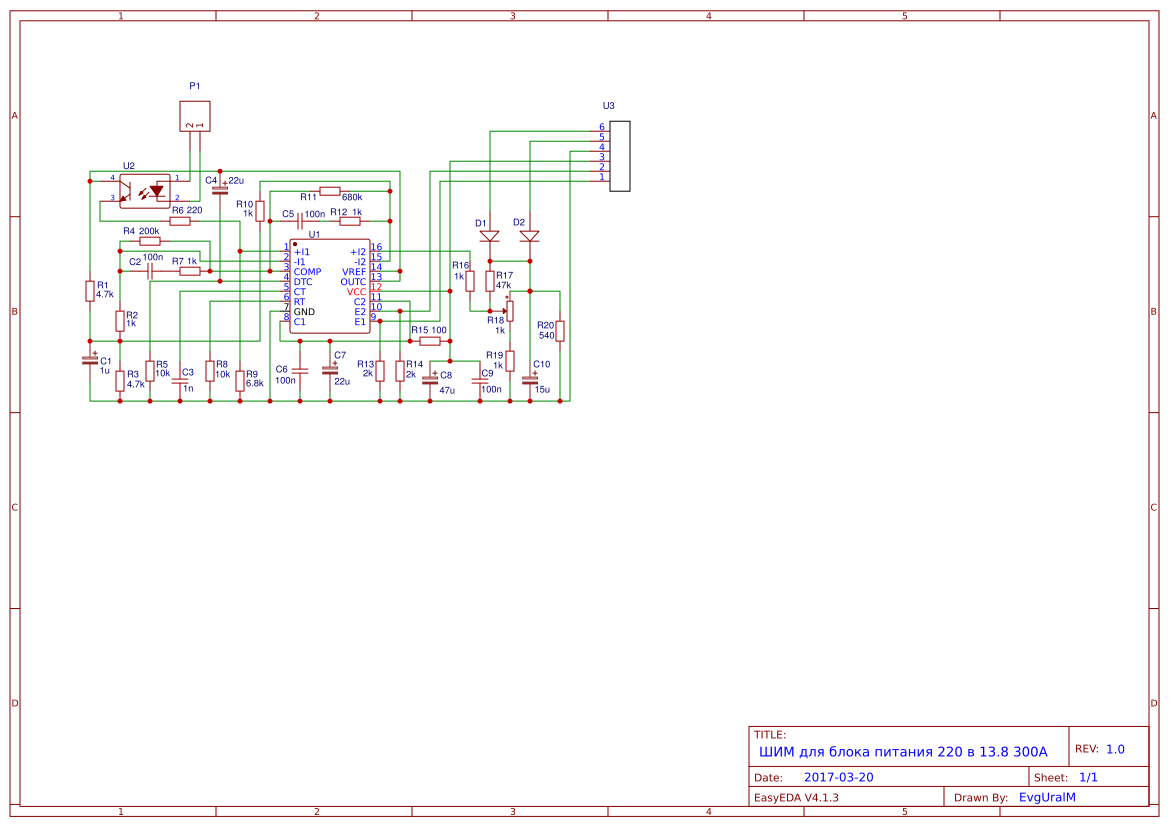Image resolution: width=1169 pixels, height=827 pixels.
Task: Click the "+I1" pin label on U1
Action: pos(301,252)
